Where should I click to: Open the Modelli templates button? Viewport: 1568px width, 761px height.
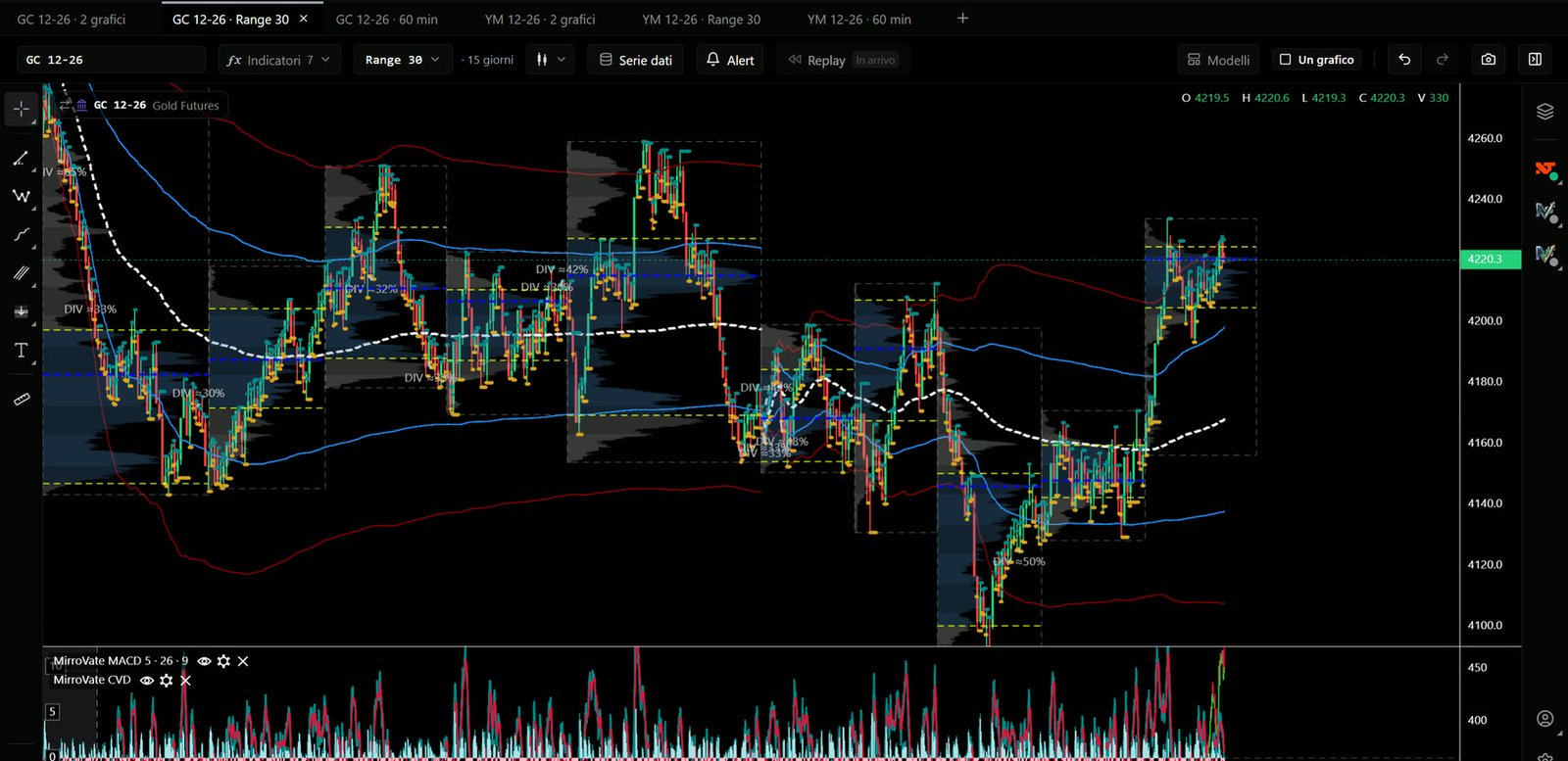[1219, 60]
